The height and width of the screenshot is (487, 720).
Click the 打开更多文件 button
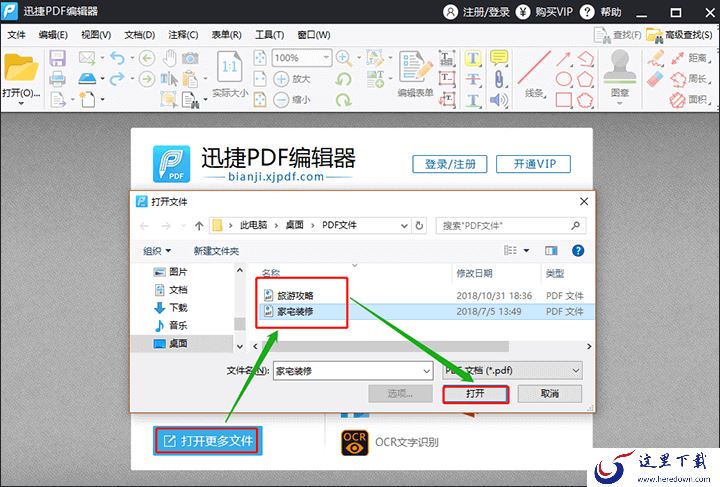coord(207,441)
